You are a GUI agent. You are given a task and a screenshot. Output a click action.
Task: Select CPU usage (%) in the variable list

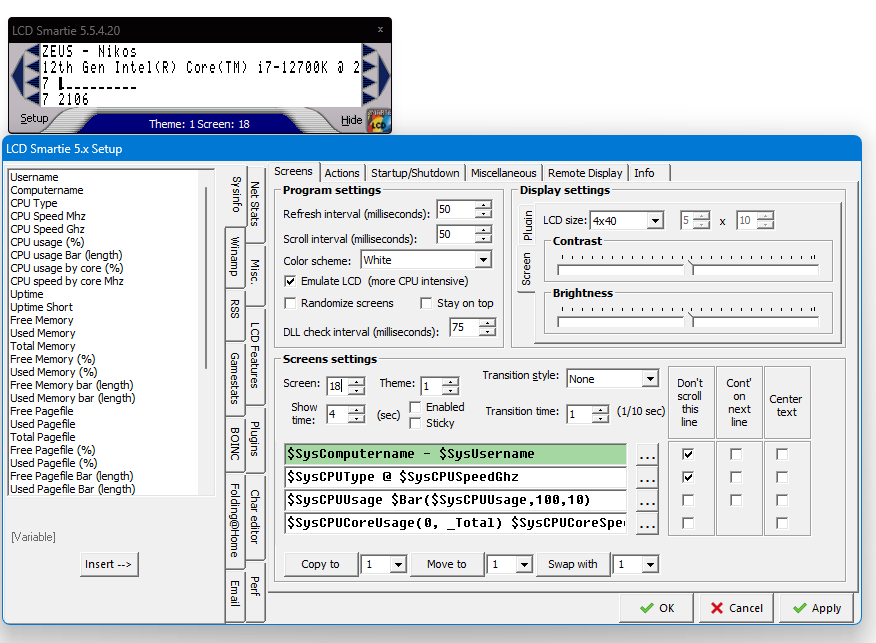tap(46, 241)
